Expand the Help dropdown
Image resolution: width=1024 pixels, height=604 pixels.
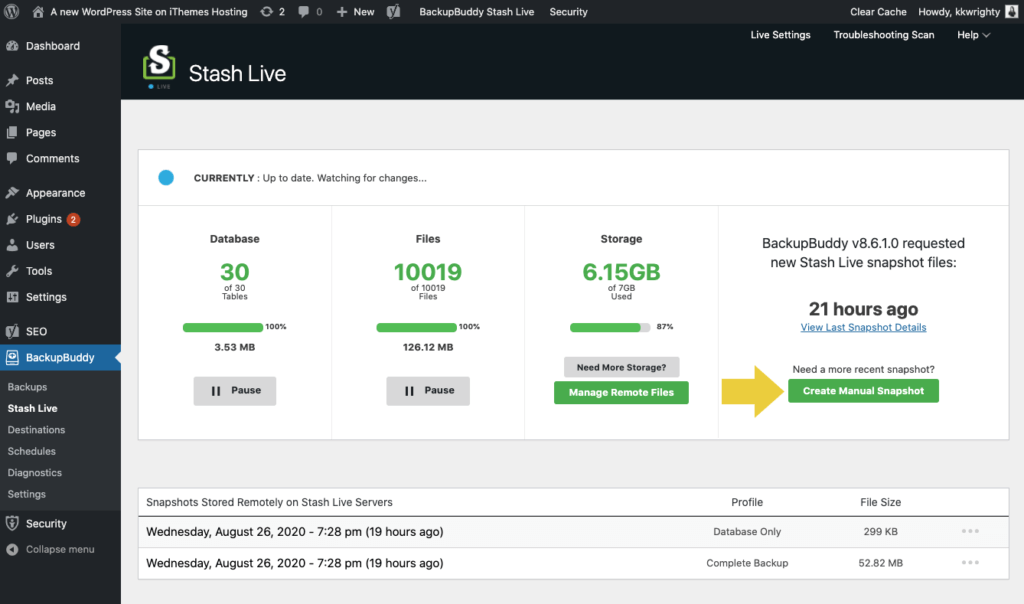coord(974,35)
